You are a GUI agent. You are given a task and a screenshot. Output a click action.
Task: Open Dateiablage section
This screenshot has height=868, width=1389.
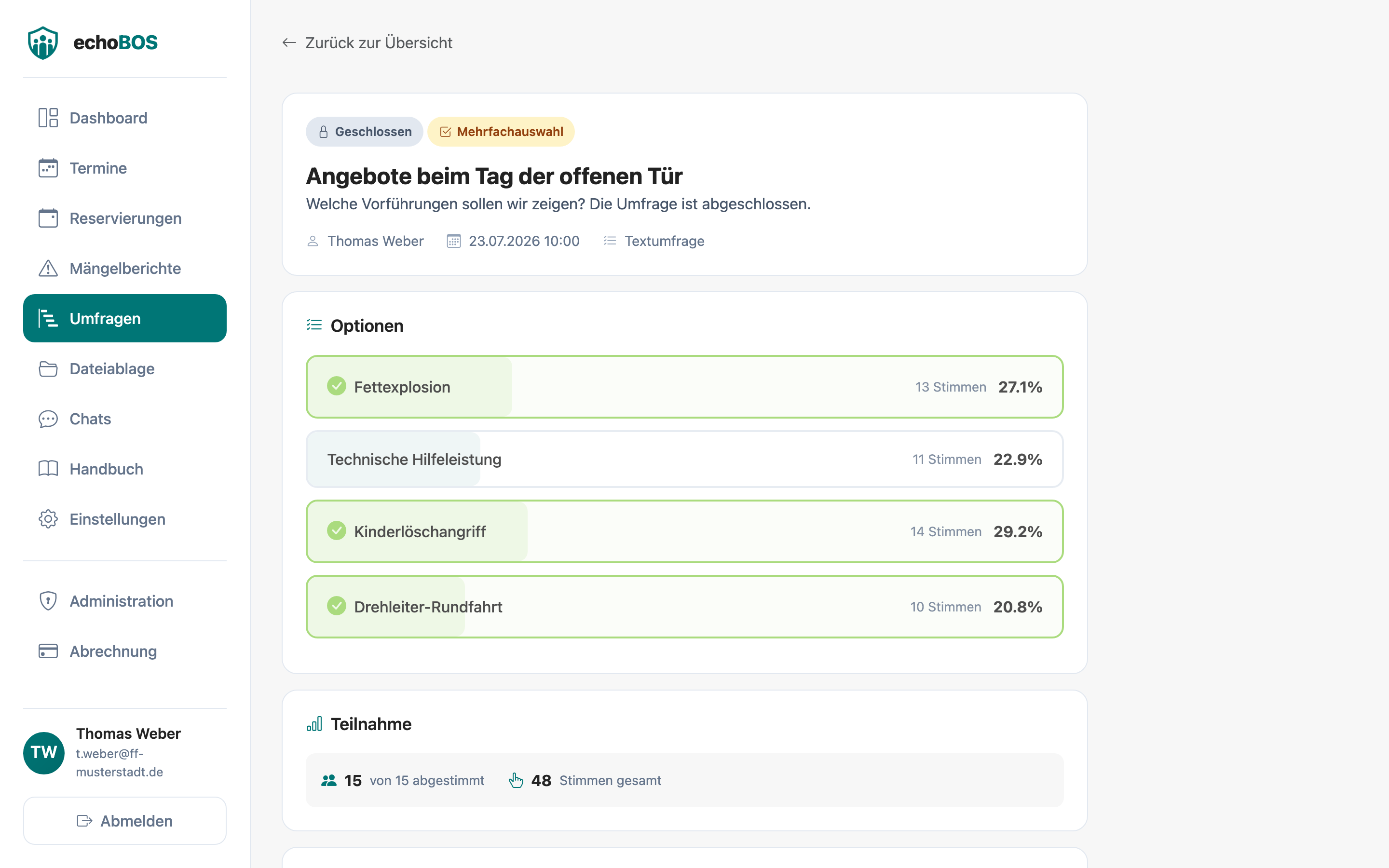click(124, 368)
